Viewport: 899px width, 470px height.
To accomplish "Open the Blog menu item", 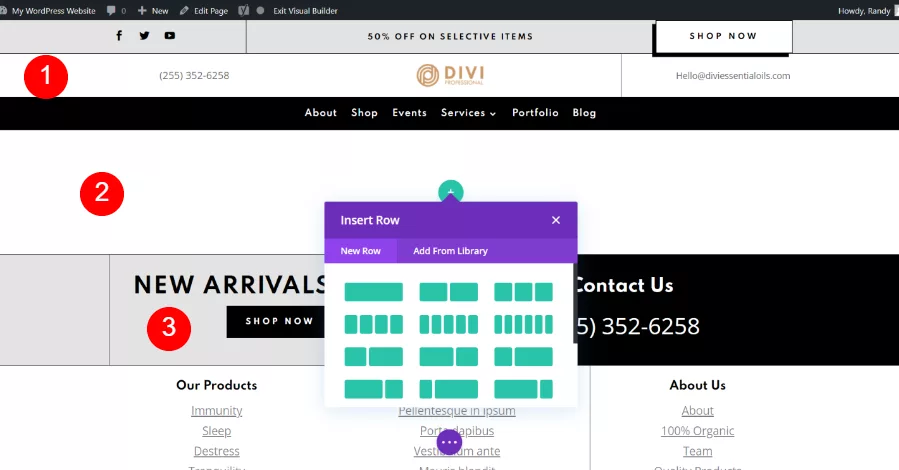I will click(584, 113).
